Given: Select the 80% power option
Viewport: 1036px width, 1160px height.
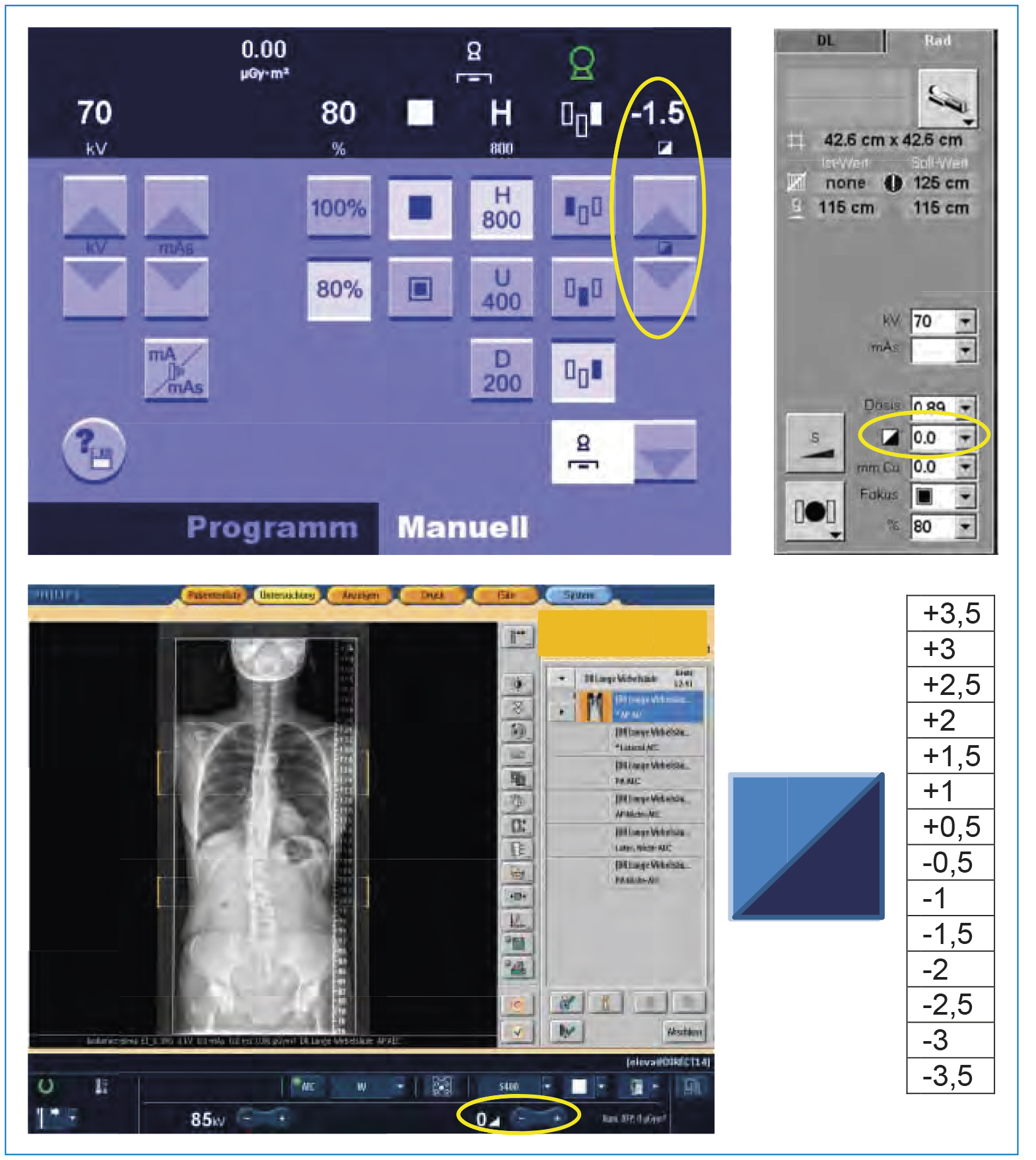Looking at the screenshot, I should tap(338, 289).
